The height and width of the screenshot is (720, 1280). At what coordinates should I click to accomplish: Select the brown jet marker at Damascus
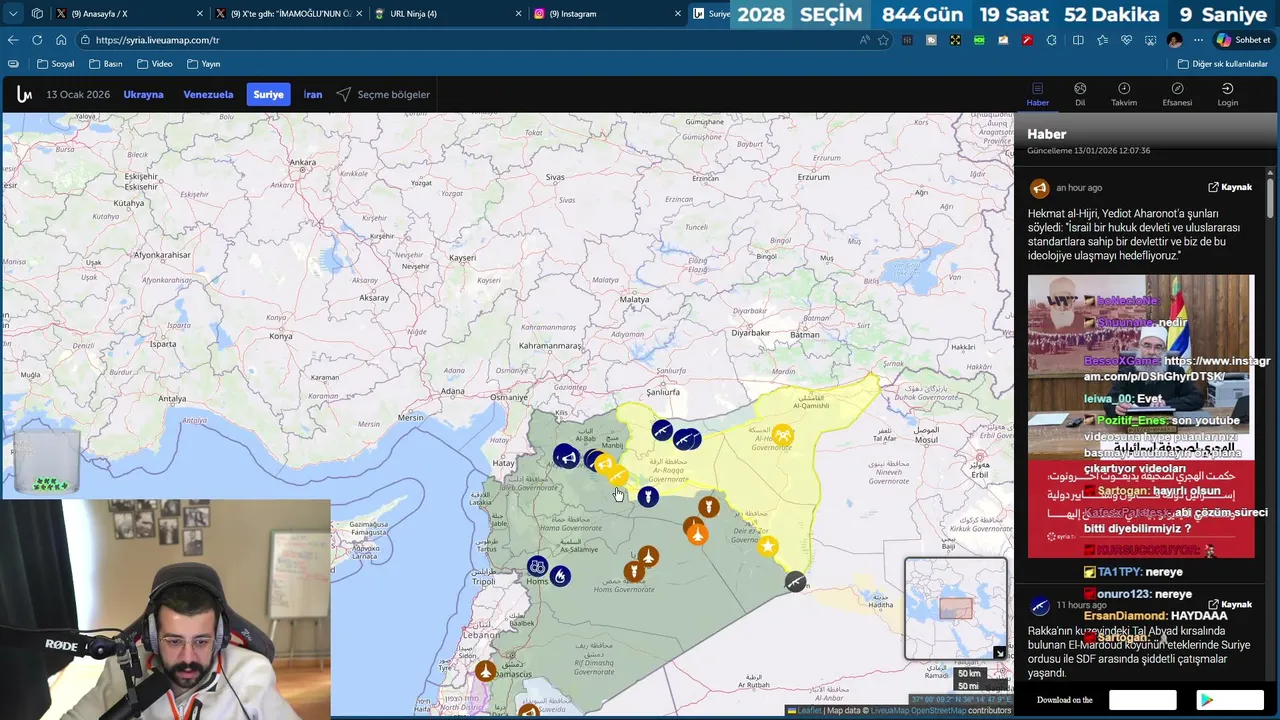point(486,671)
